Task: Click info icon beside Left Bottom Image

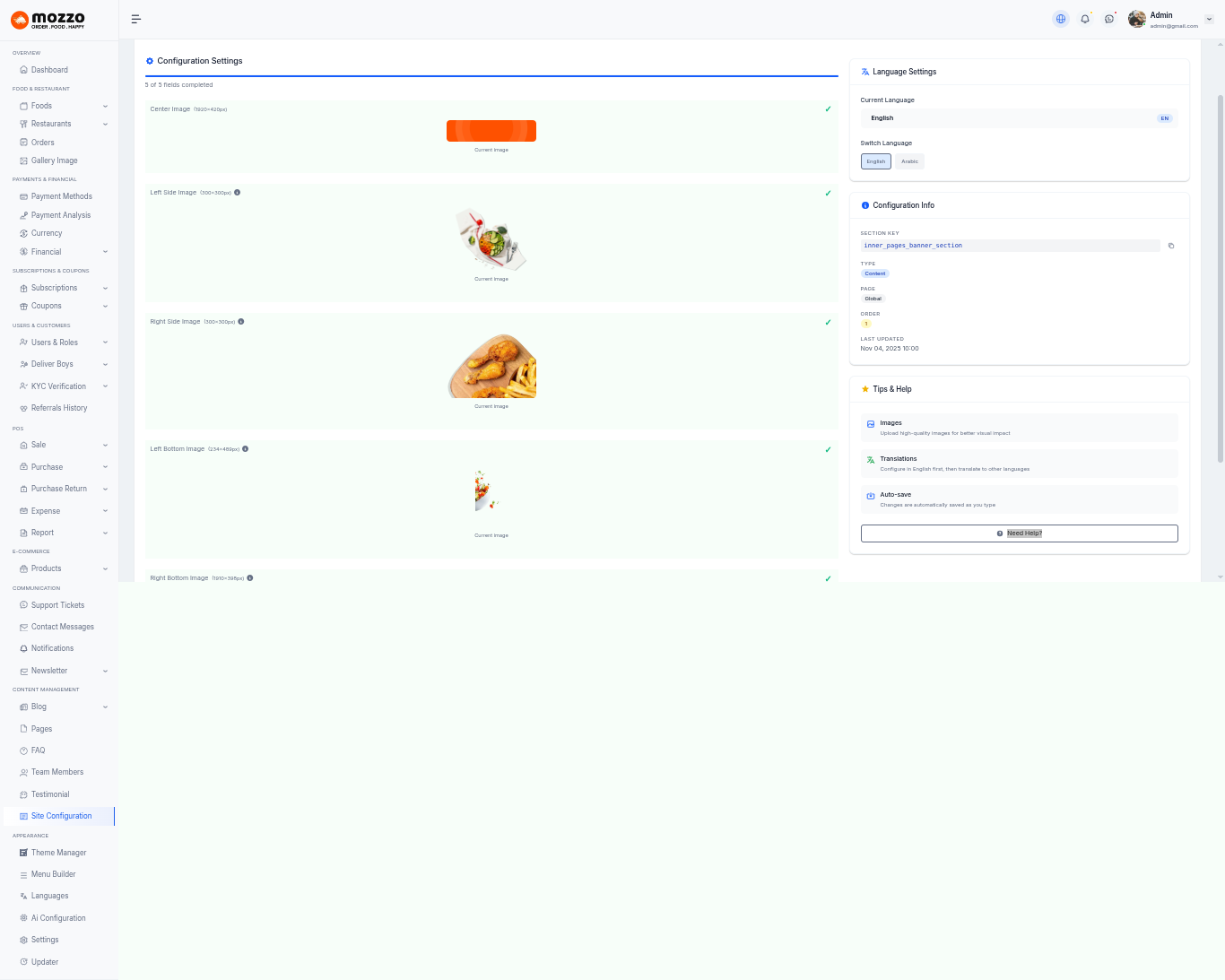Action: pos(246,449)
